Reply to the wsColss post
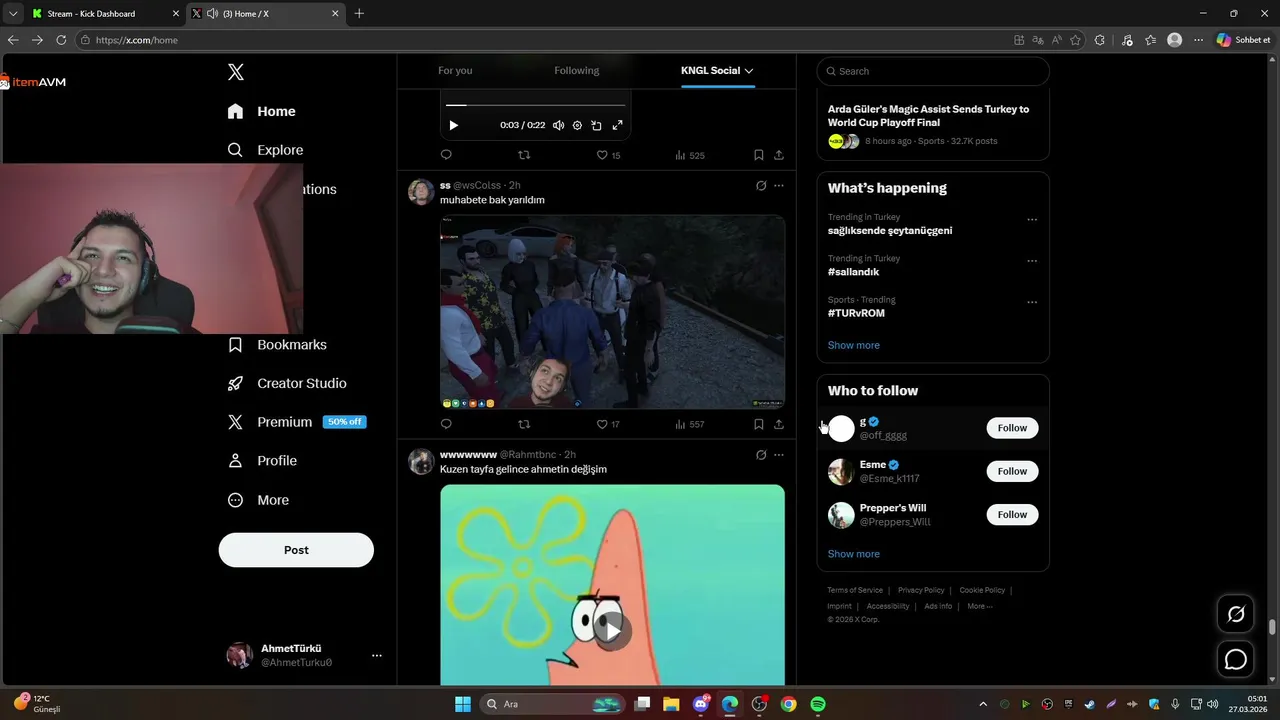 [x=446, y=424]
